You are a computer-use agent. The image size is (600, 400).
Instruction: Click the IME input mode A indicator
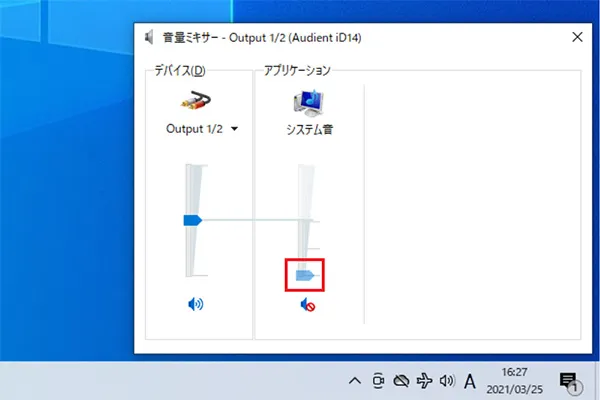470,381
